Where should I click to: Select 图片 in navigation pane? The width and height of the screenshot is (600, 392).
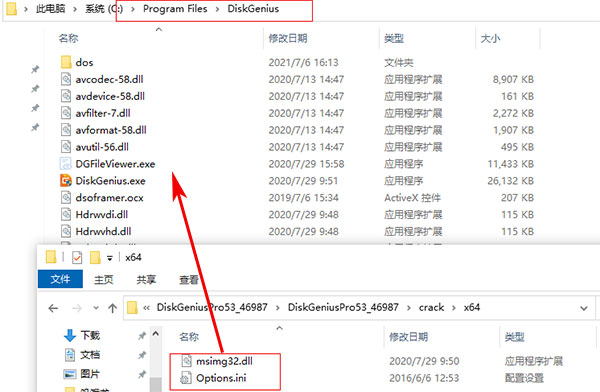(x=90, y=374)
